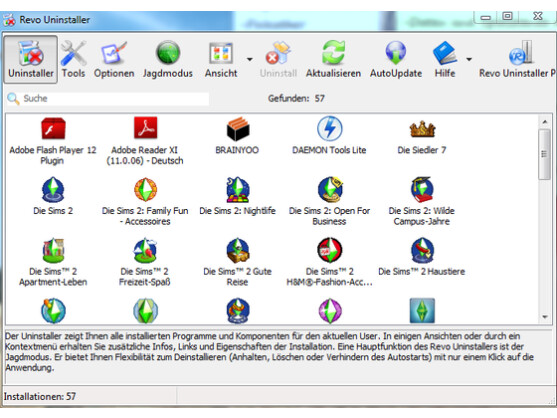The image size is (557, 418).
Task: Click the search magnifier icon
Action: tap(13, 98)
